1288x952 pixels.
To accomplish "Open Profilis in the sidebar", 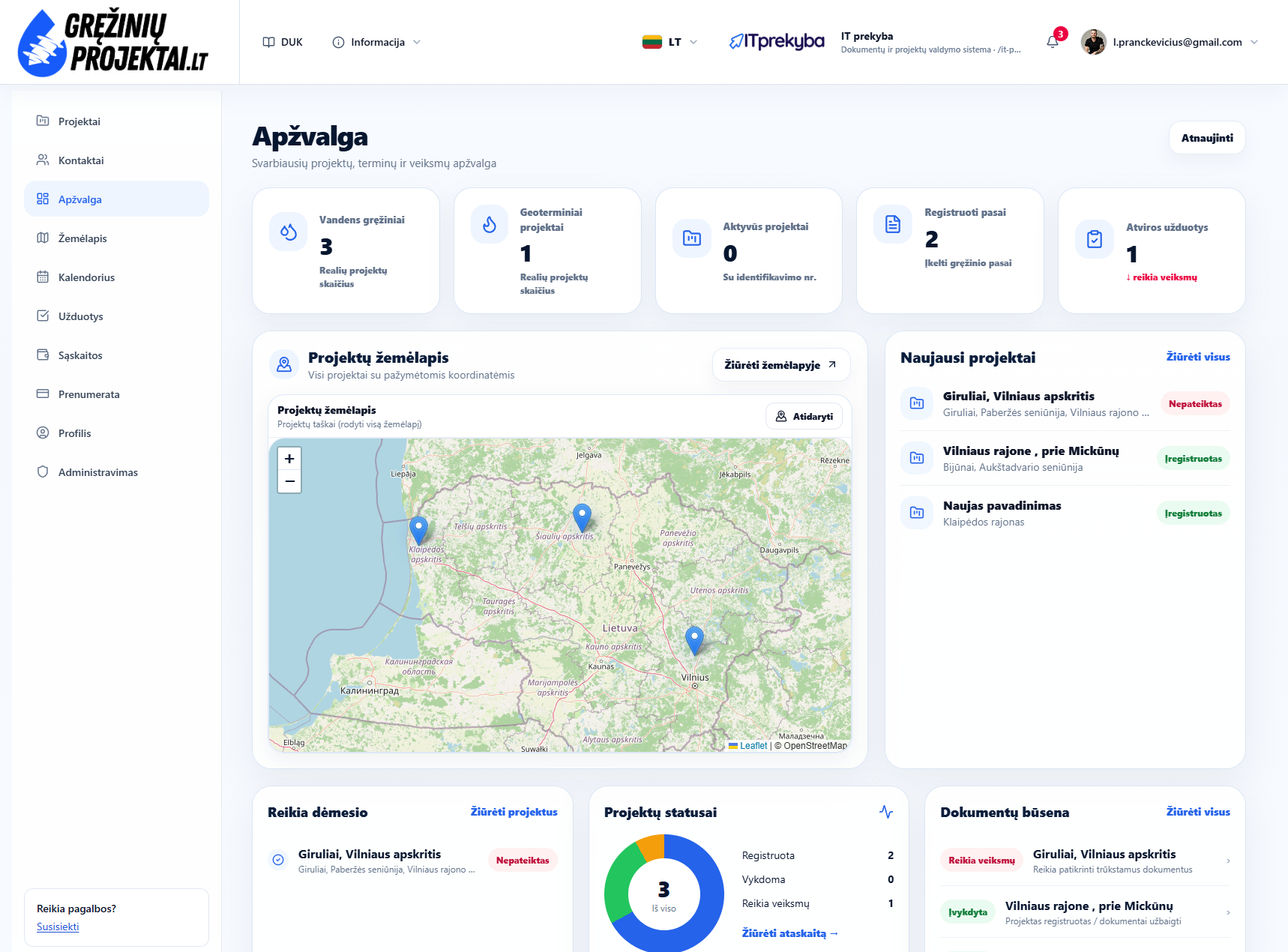I will tap(116, 433).
